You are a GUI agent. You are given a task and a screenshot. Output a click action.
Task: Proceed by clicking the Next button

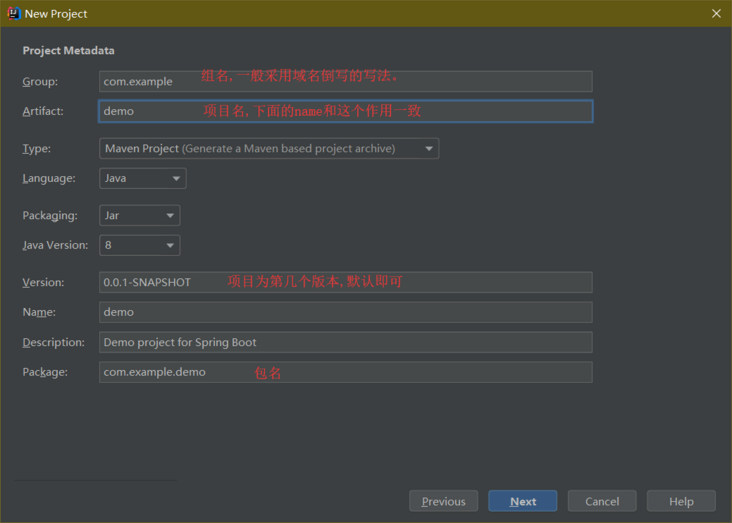pos(523,501)
